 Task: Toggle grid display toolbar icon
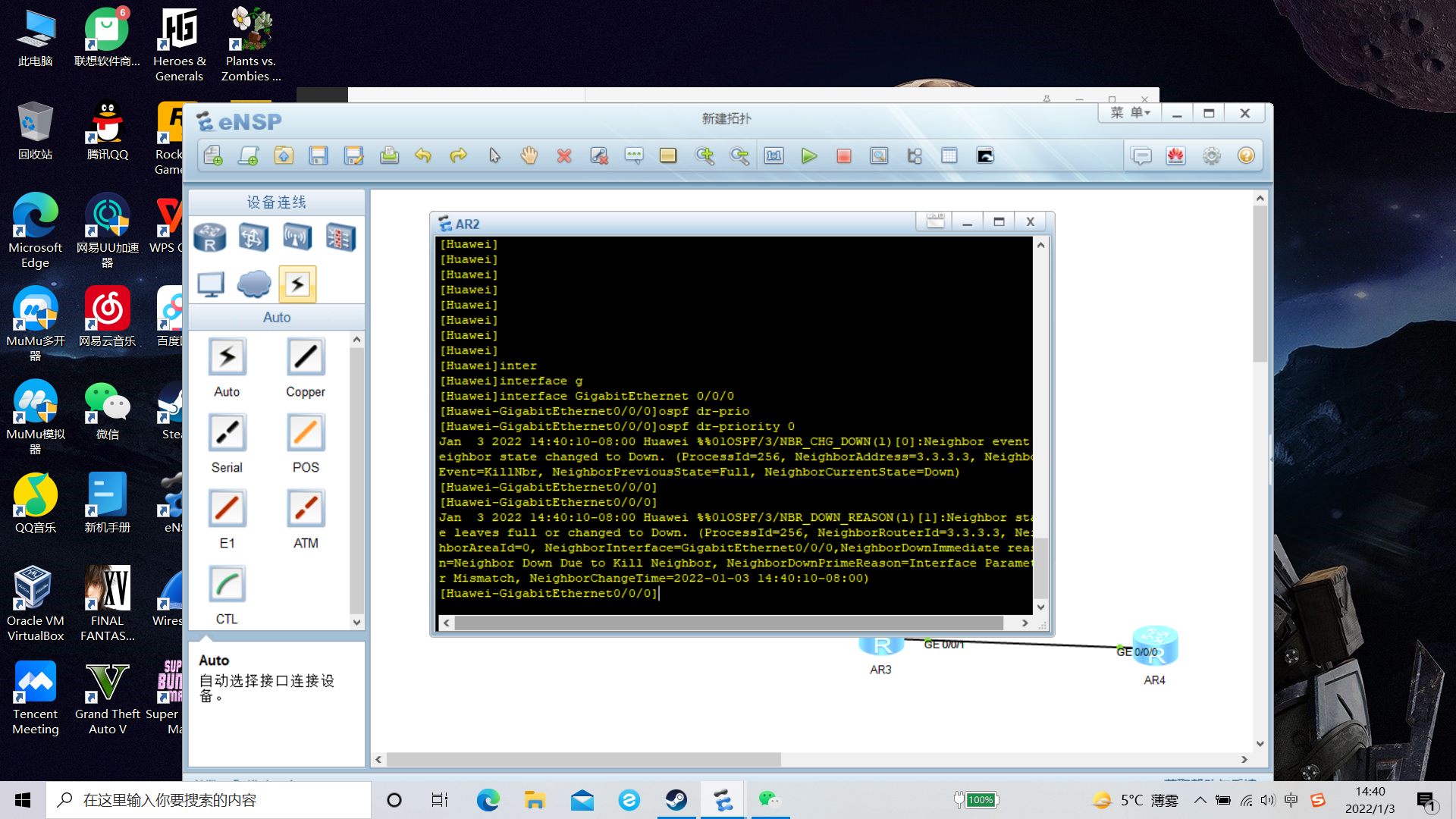[949, 156]
